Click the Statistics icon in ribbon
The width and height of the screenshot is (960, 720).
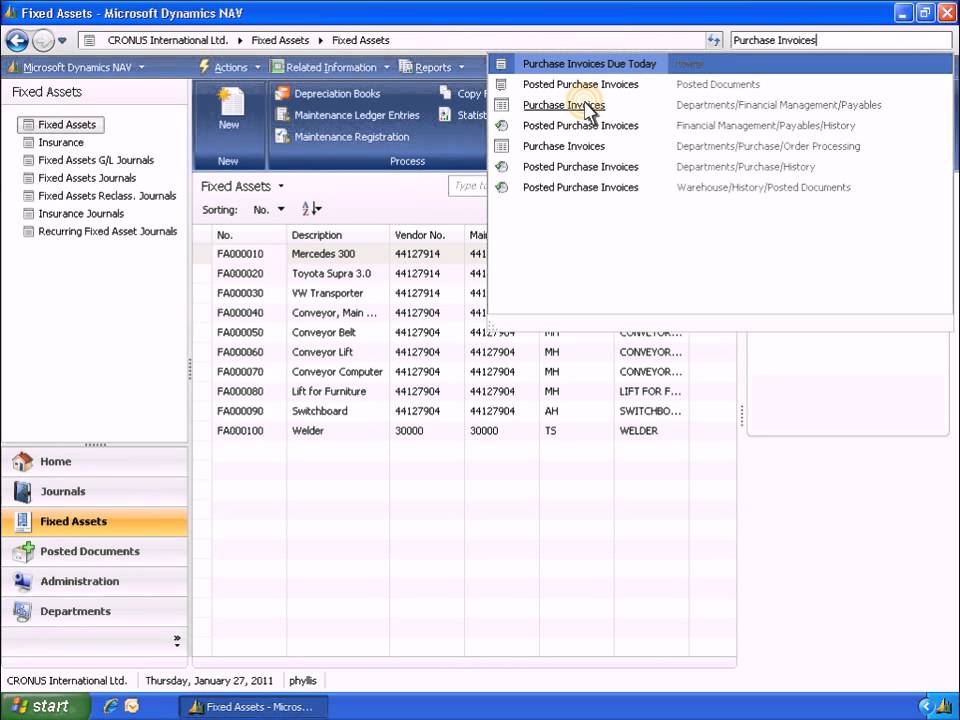click(x=445, y=114)
